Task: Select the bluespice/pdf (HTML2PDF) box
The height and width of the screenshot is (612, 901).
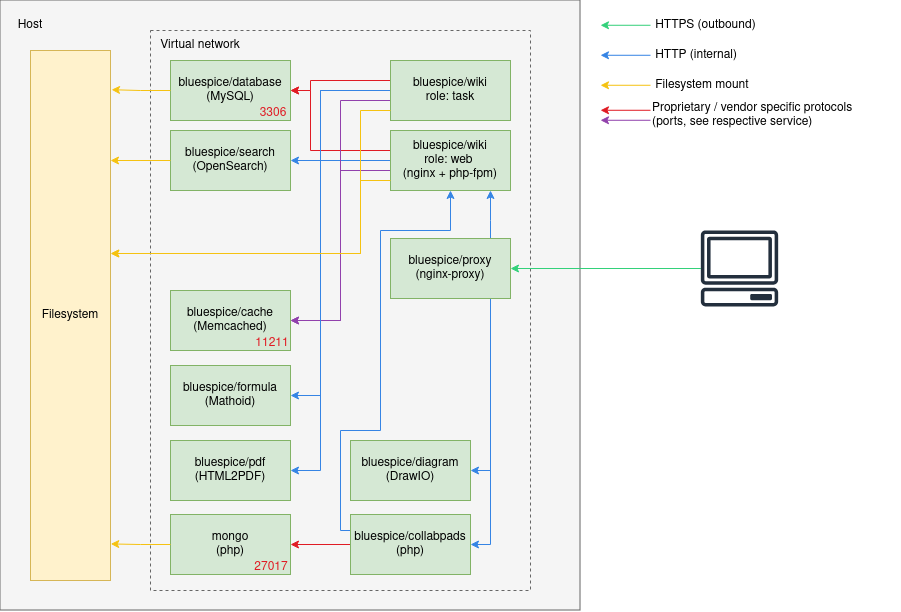Action: click(x=230, y=471)
